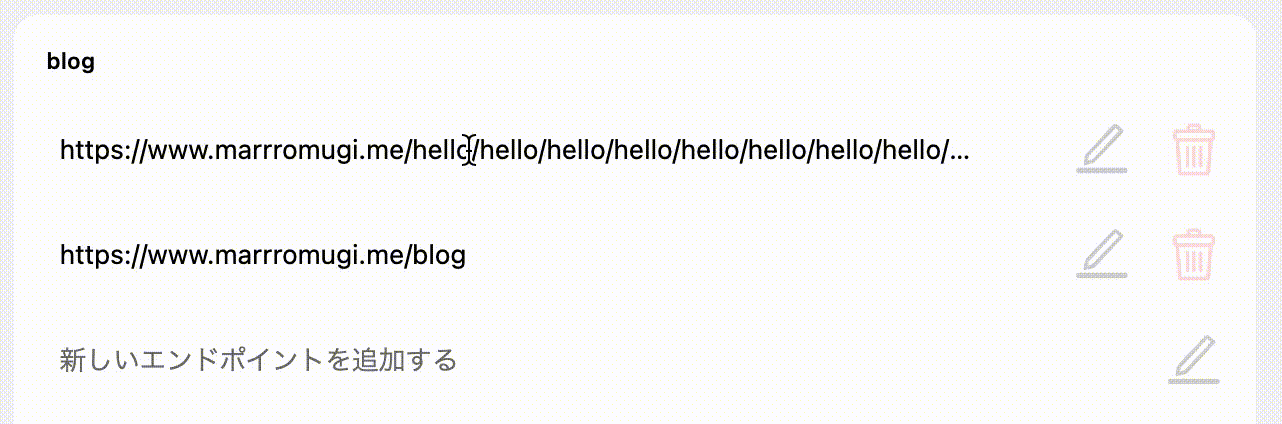1282x424 pixels.
Task: Click pencil icon for the /blog endpoint
Action: 1101,254
